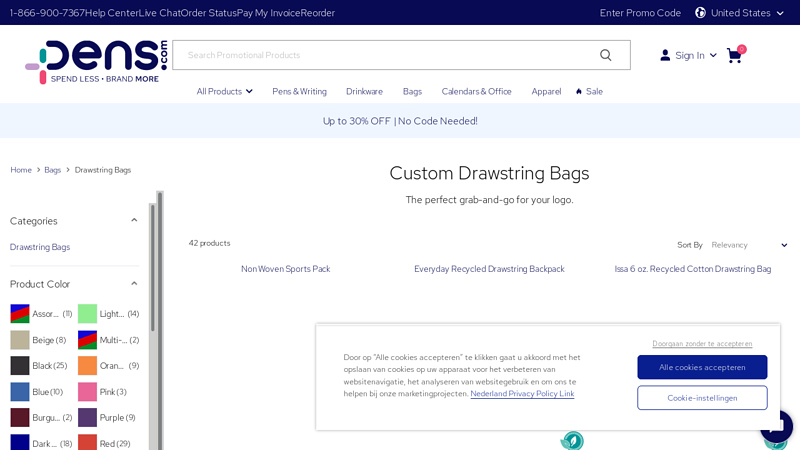Click the Reorder link

pos(317,13)
